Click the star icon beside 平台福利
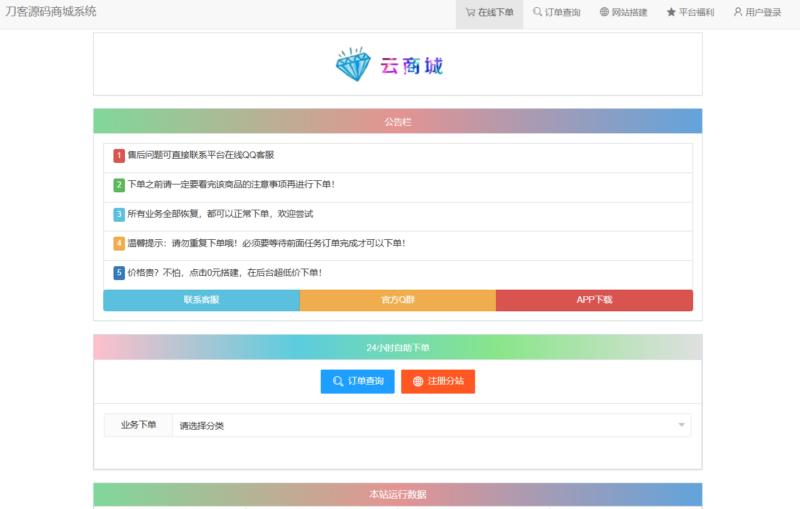Image resolution: width=800 pixels, height=509 pixels. [x=671, y=12]
